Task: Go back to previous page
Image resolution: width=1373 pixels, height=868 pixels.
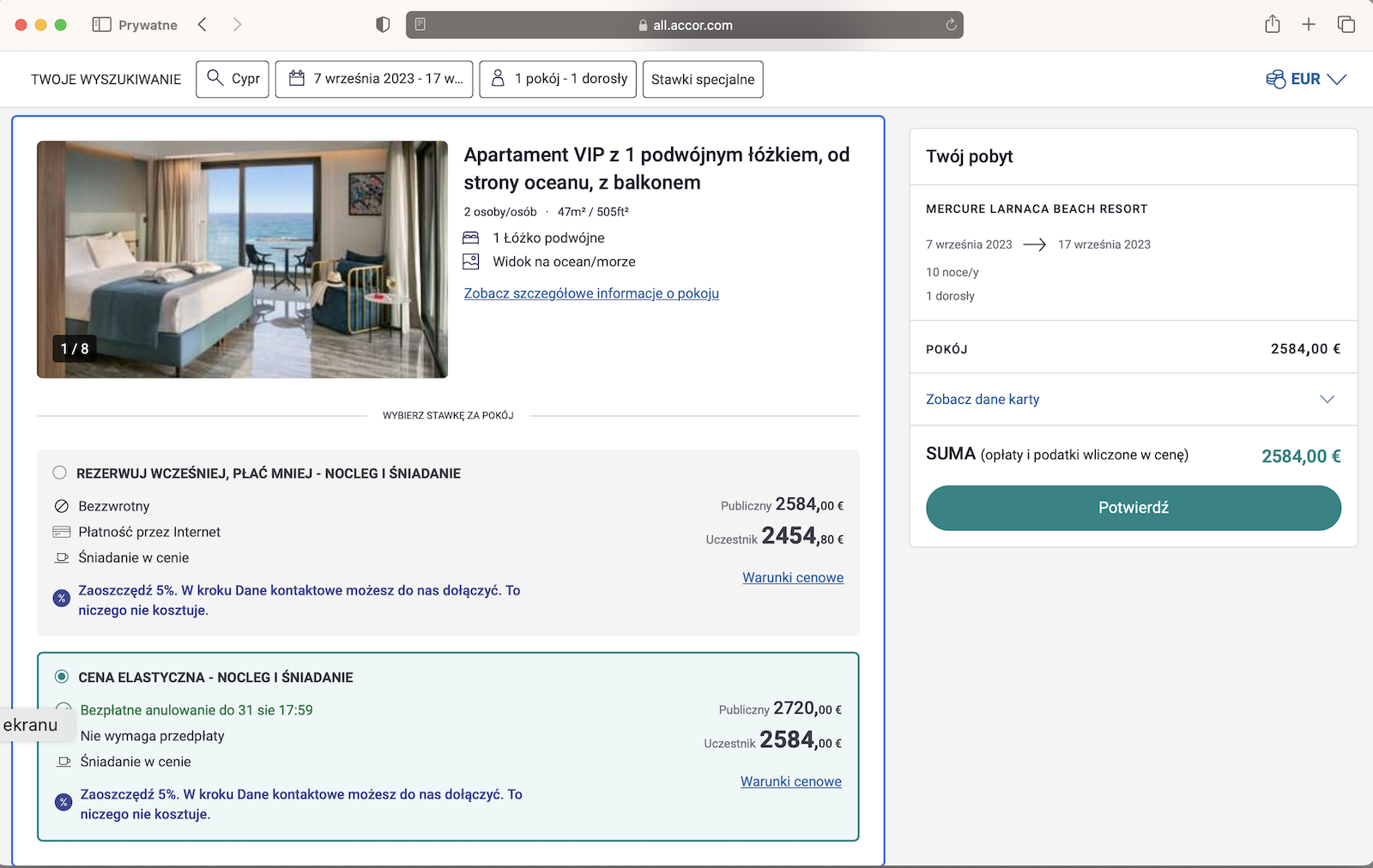Action: pos(203,25)
